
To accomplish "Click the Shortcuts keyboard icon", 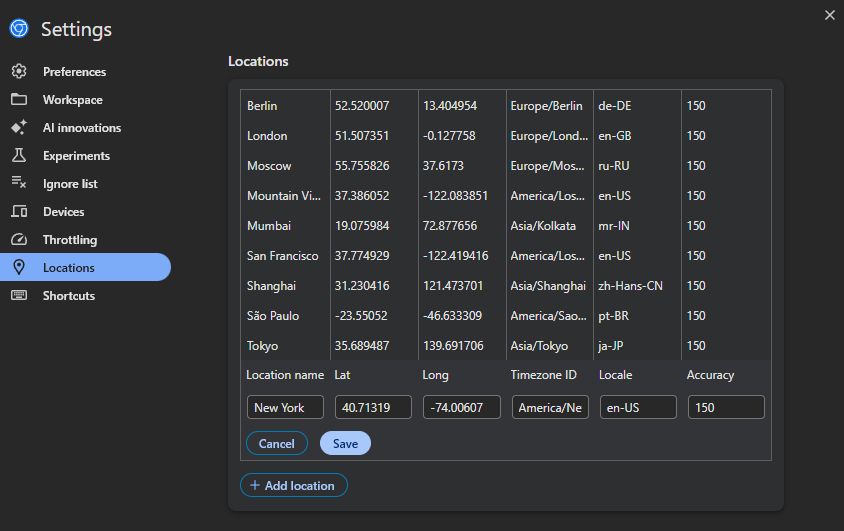I will click(x=19, y=295).
